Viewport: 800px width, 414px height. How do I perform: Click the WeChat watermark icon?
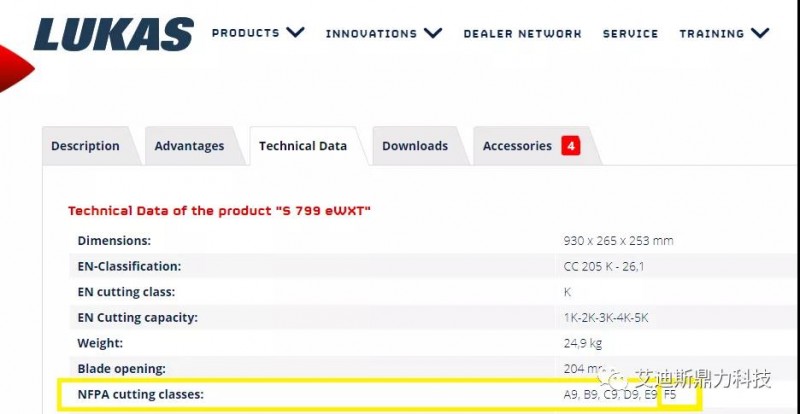(x=613, y=378)
